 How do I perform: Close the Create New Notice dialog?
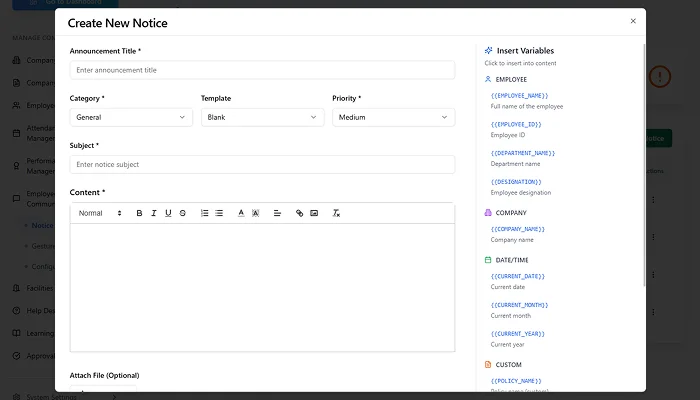pos(632,21)
